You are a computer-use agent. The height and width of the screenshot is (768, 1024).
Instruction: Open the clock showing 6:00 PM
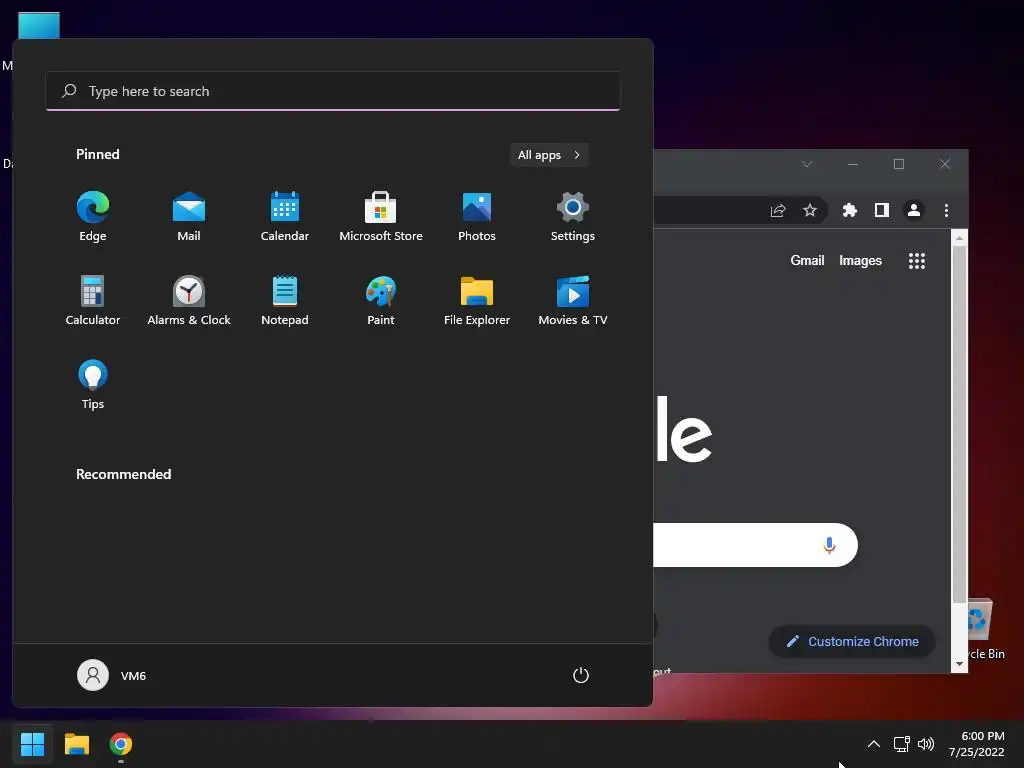(977, 744)
